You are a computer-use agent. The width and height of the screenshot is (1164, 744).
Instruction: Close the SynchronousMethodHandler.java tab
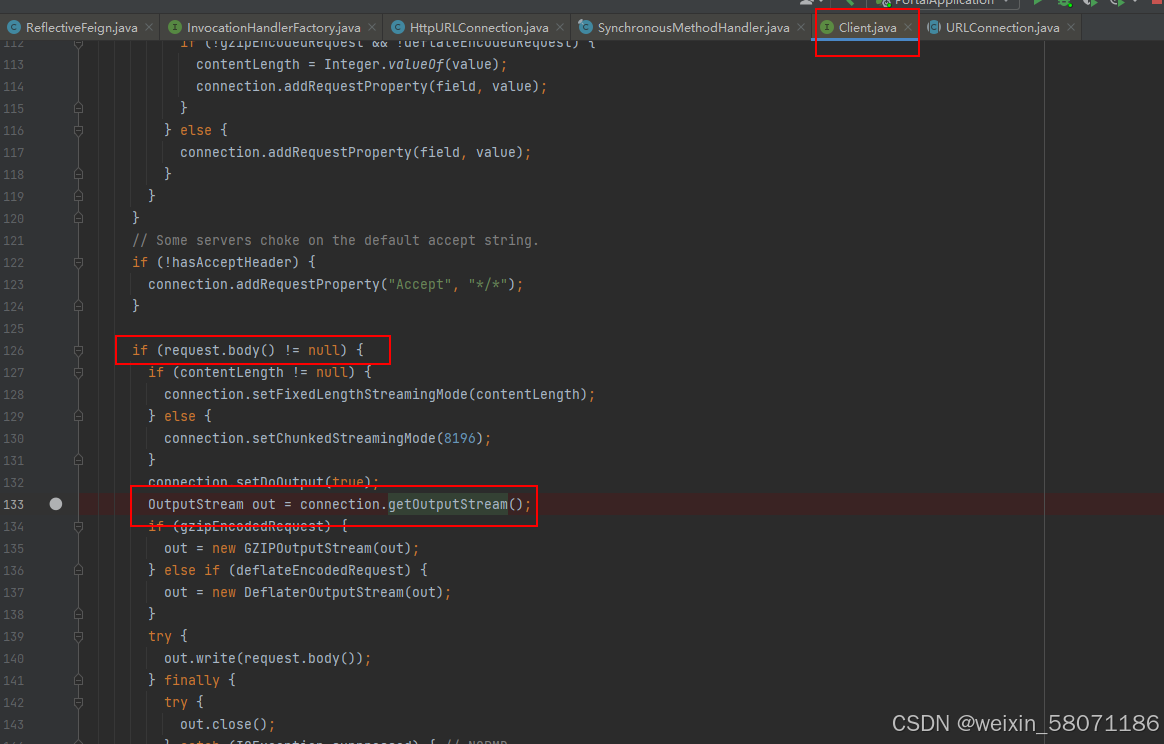coord(800,27)
